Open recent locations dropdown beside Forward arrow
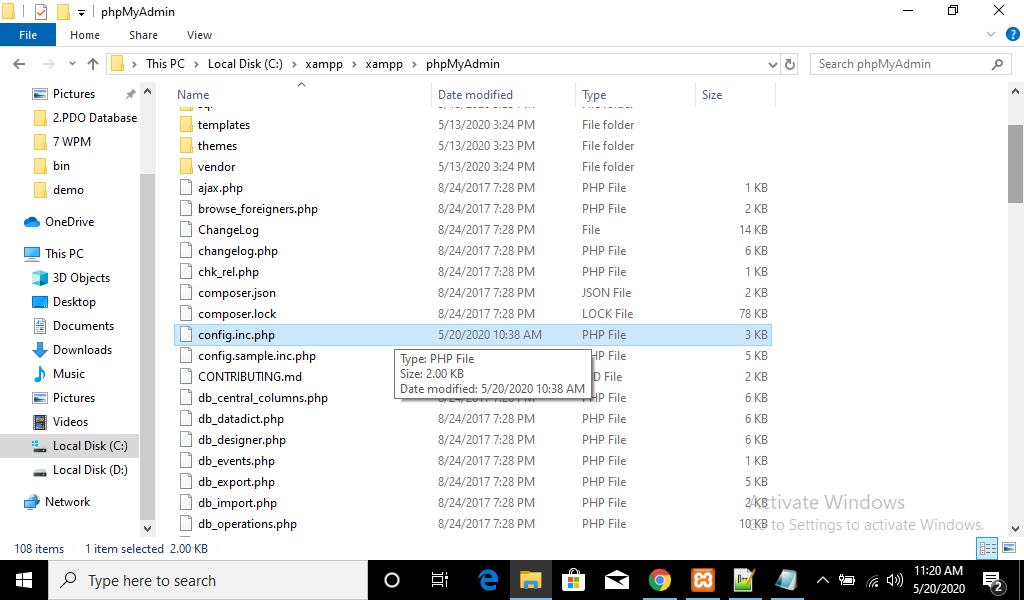Image resolution: width=1024 pixels, height=600 pixels. pyautogui.click(x=69, y=64)
